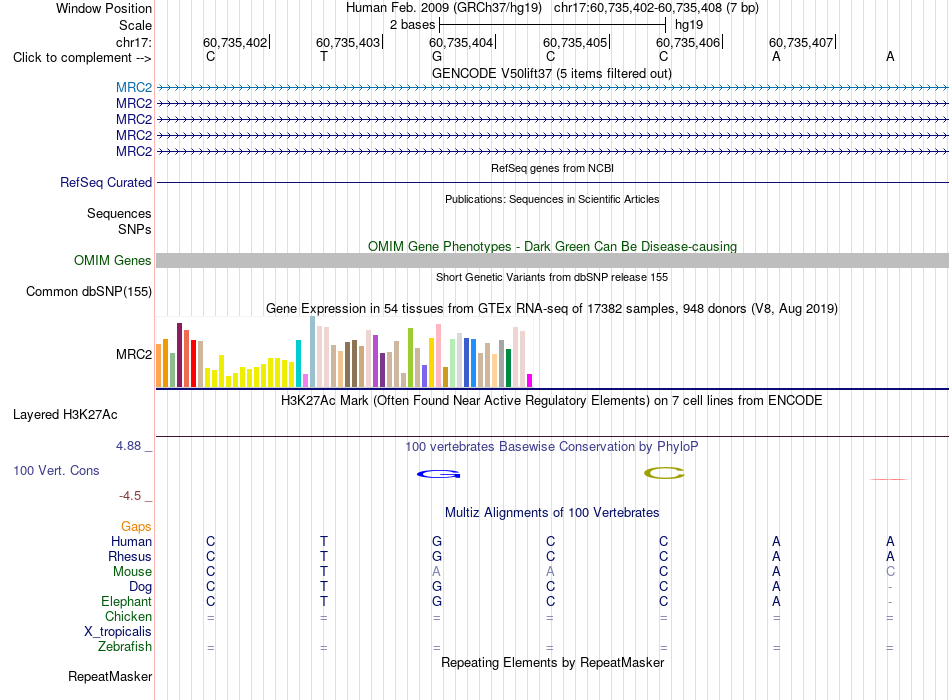Select the X_tropicalis alignment row label

coord(118,632)
